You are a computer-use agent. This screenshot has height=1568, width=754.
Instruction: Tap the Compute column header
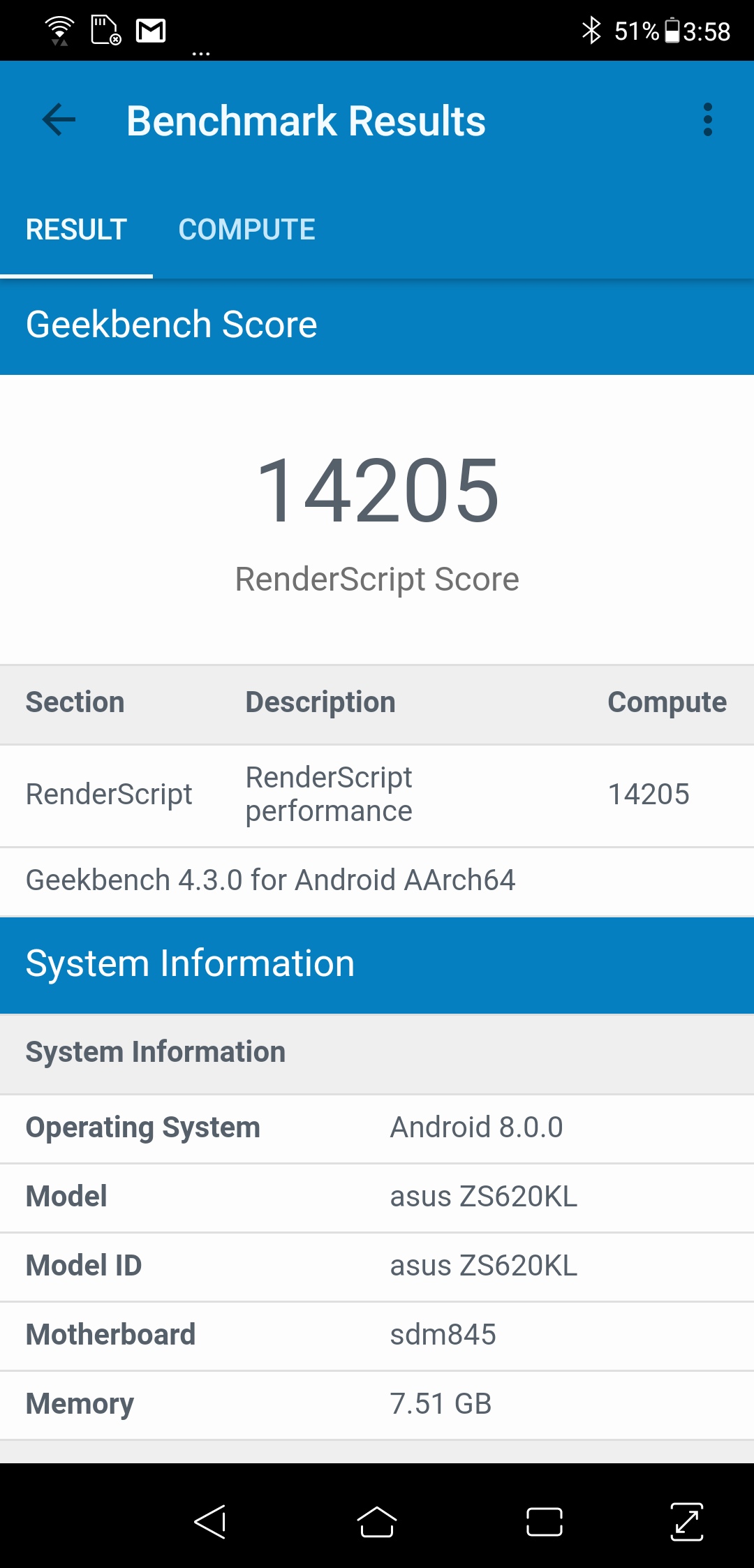click(667, 702)
